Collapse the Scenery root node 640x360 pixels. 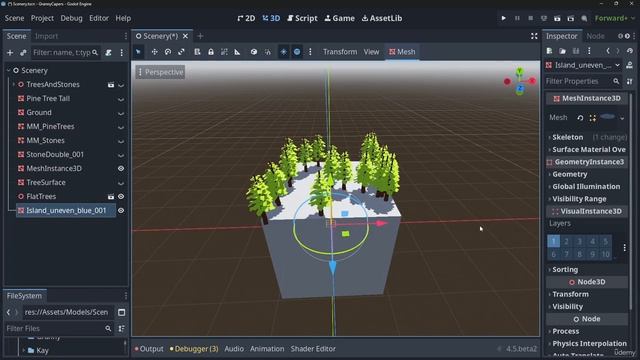[x=9, y=71]
